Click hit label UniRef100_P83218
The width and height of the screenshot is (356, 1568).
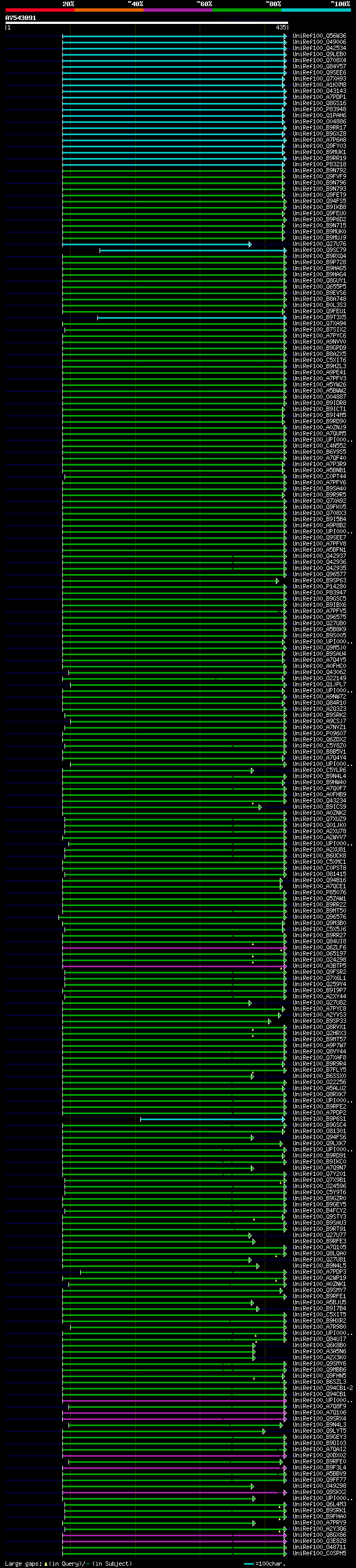[x=319, y=164]
